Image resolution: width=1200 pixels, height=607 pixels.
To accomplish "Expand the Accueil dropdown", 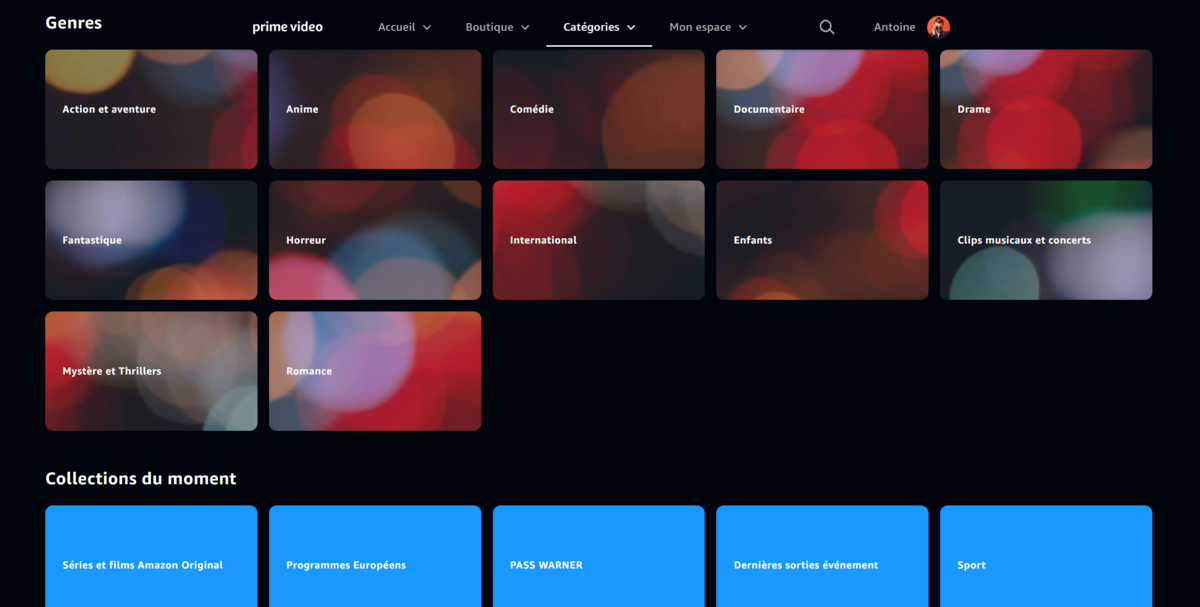I will point(405,27).
